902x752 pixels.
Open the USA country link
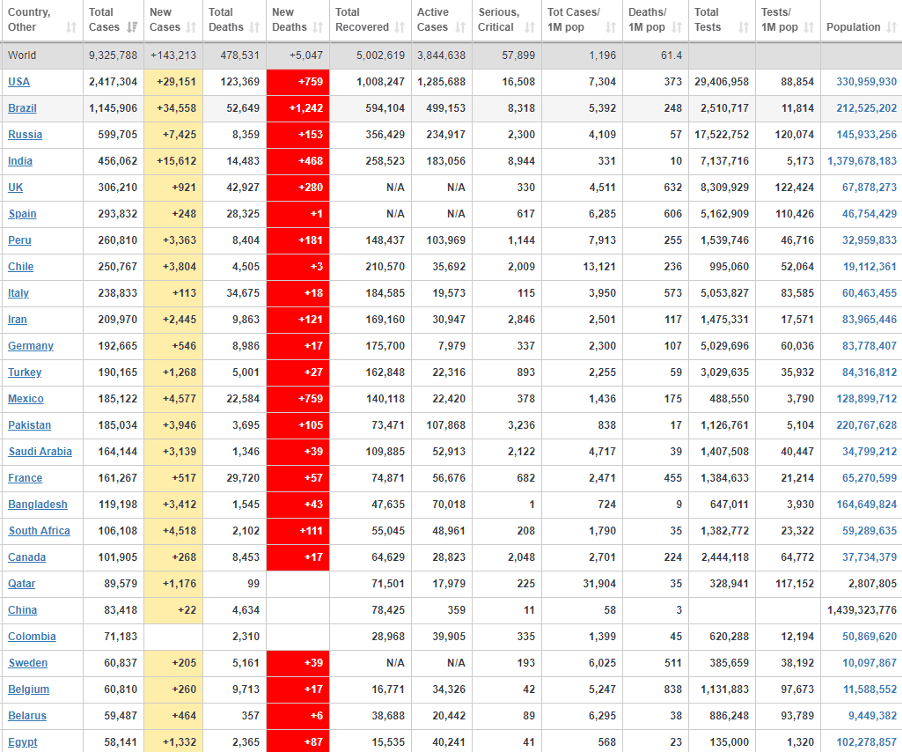pos(19,82)
